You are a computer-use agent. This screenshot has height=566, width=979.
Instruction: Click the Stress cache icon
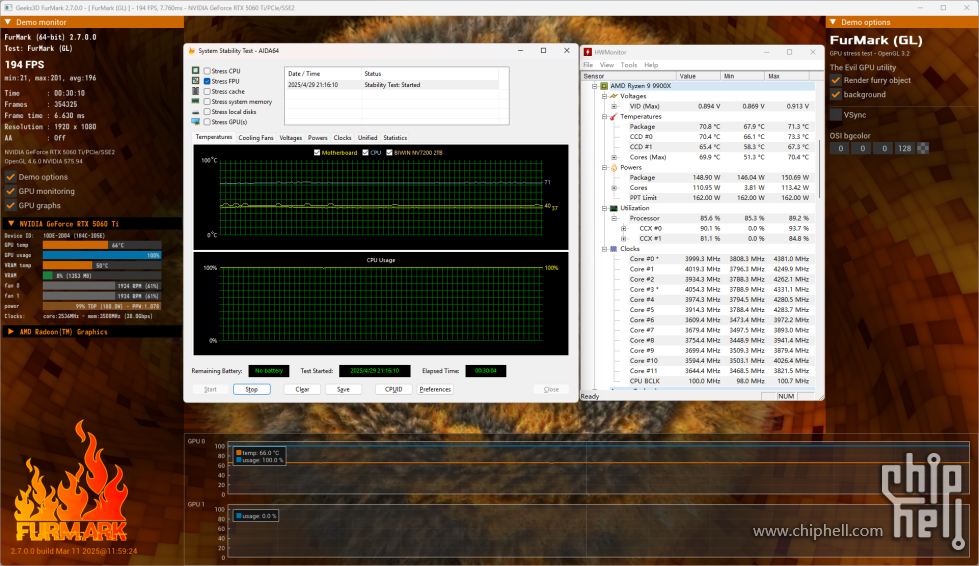195,91
